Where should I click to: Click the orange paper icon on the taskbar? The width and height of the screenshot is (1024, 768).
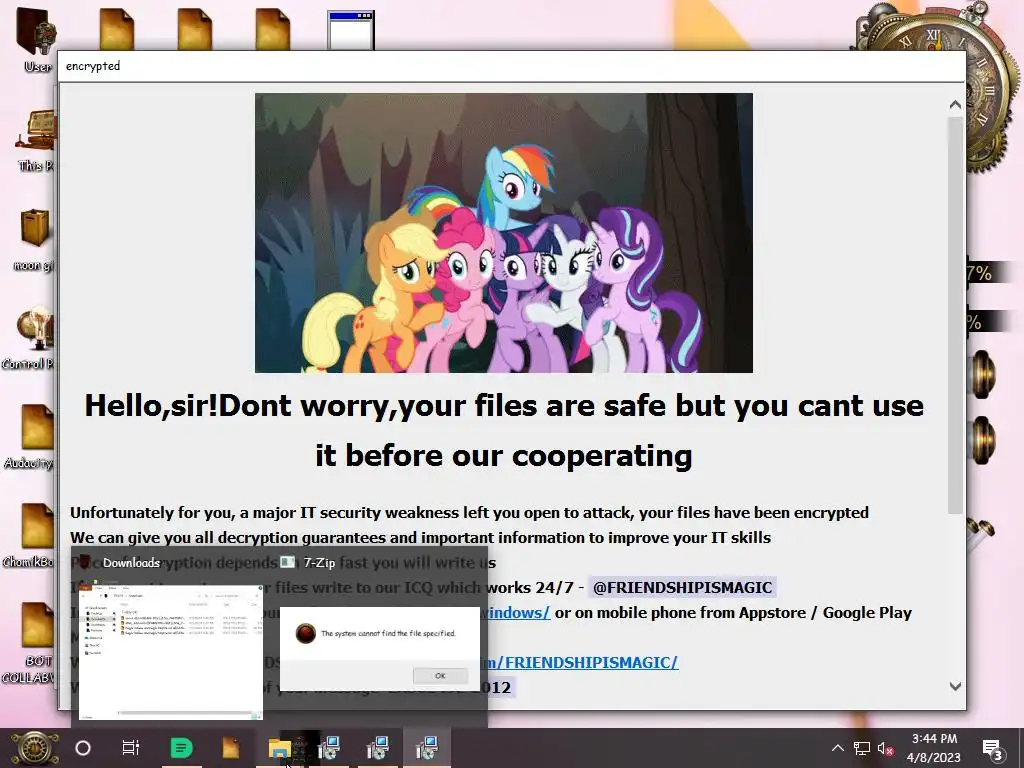point(230,748)
